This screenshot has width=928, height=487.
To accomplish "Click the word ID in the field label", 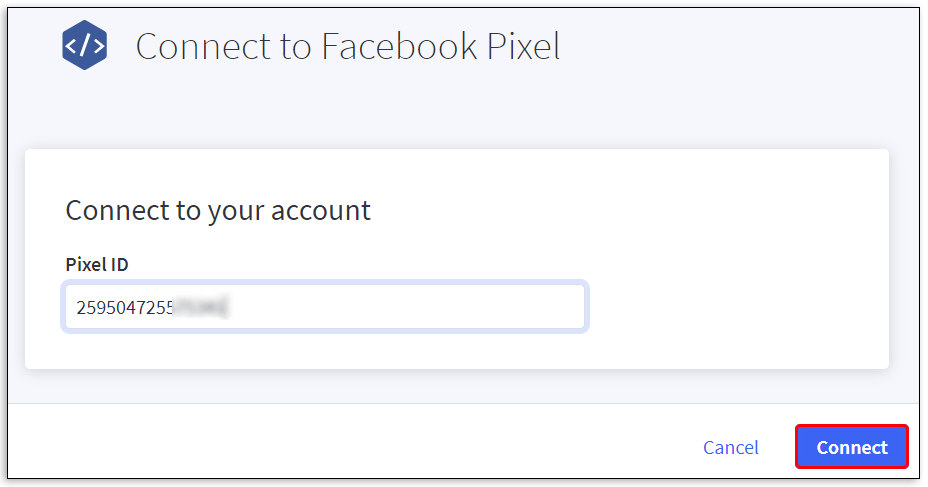I will (119, 265).
